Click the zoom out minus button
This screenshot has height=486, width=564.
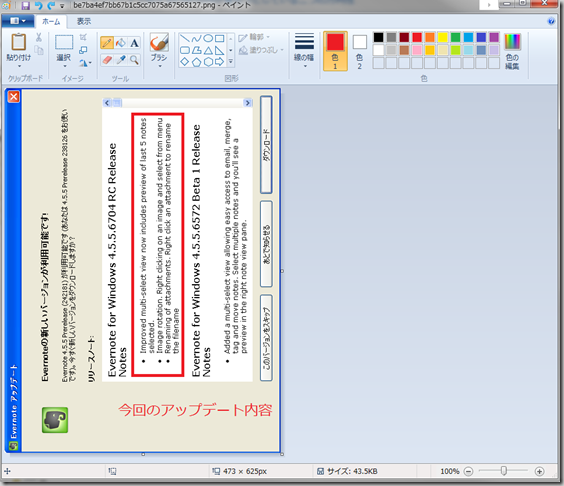468,471
